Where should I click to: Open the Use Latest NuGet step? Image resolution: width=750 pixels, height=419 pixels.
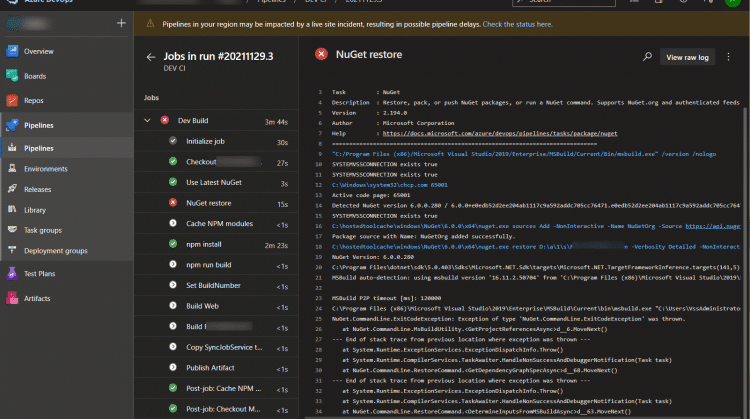click(x=216, y=183)
